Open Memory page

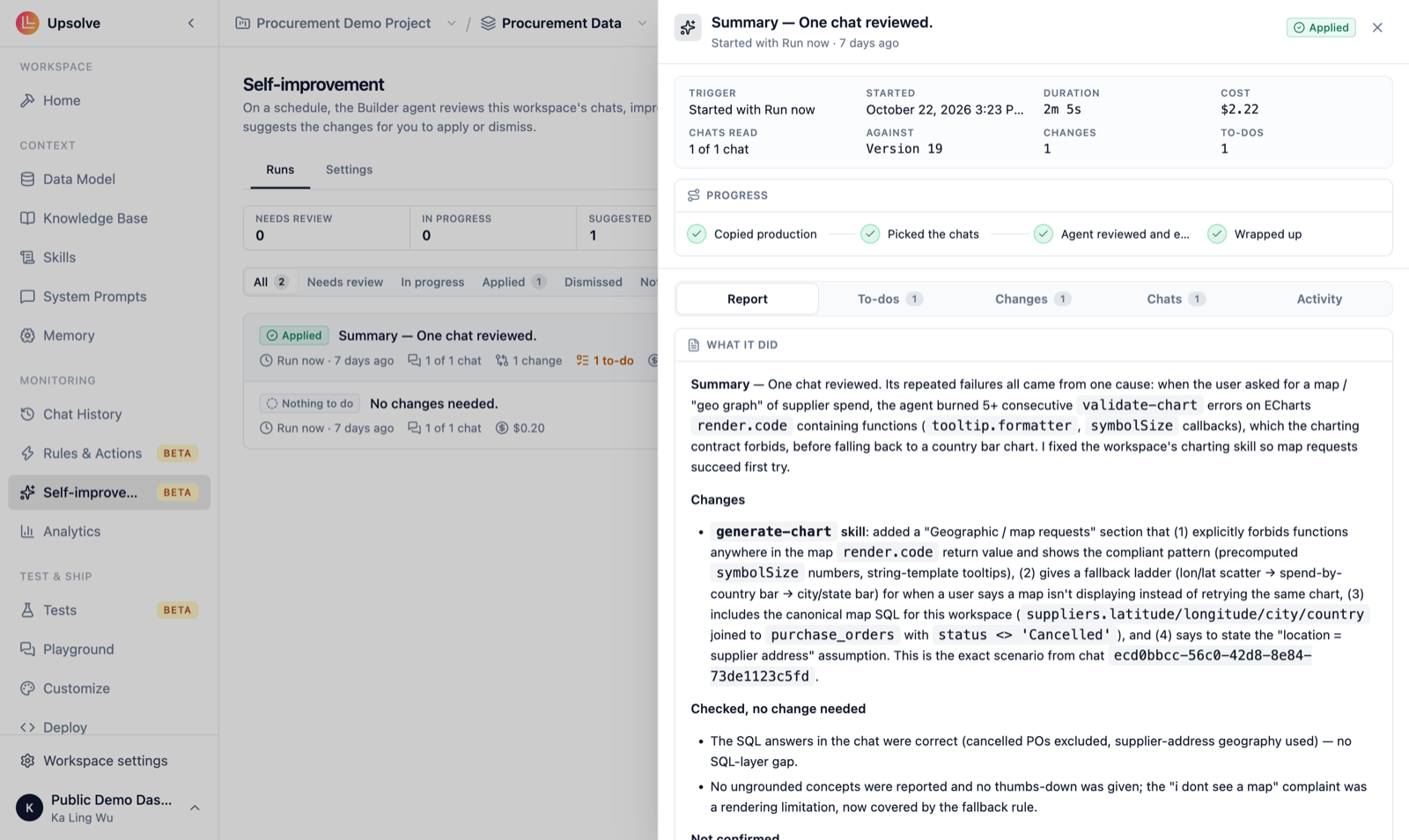[109, 335]
